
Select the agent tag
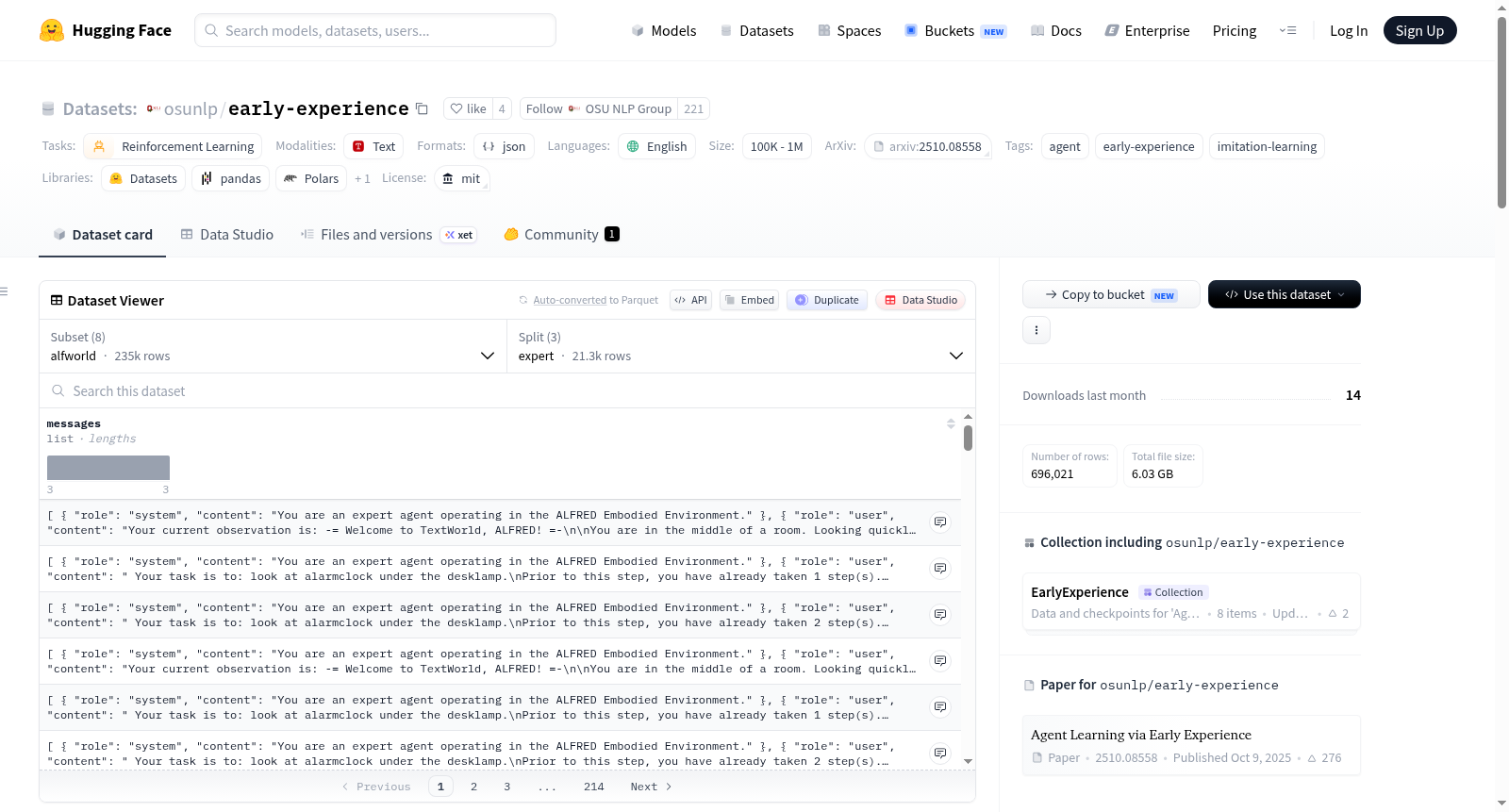(1065, 146)
